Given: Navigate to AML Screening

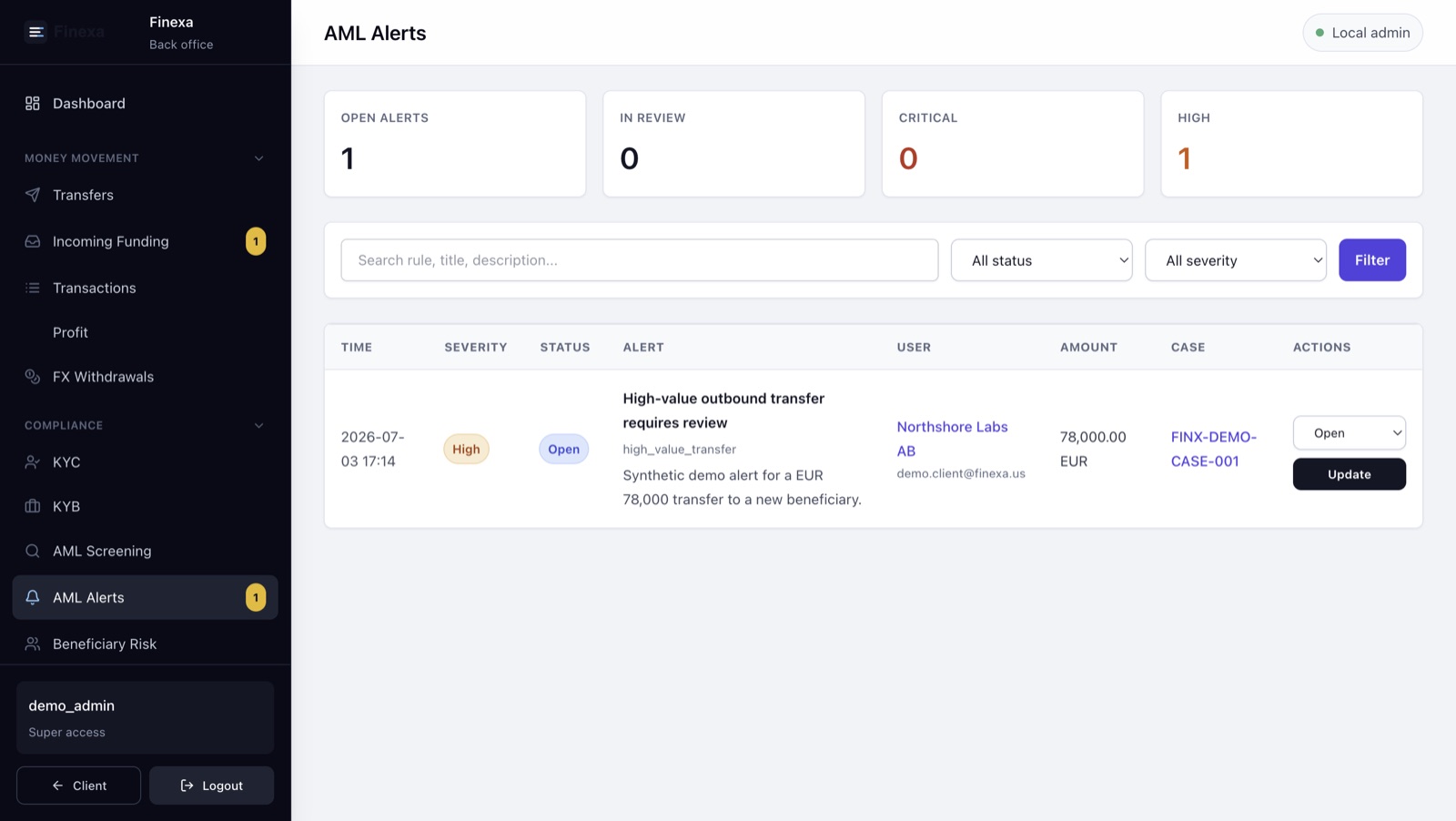Looking at the screenshot, I should point(146,551).
